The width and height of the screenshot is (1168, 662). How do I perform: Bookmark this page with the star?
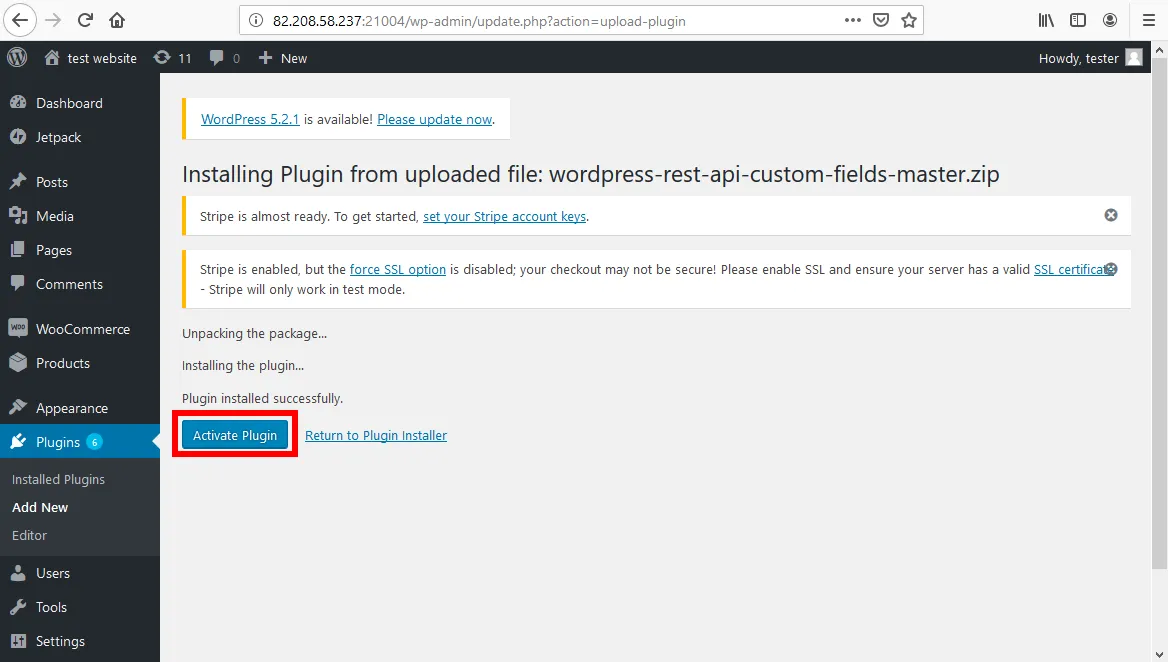pyautogui.click(x=909, y=20)
